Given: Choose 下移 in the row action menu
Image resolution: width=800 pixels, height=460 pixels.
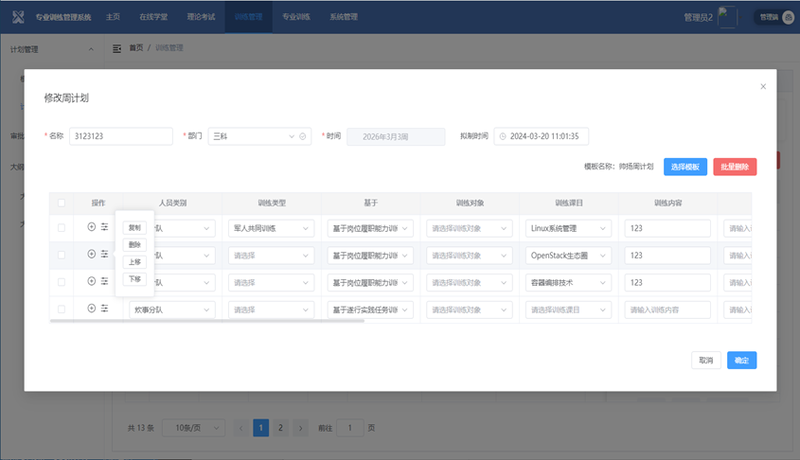Looking at the screenshot, I should pos(136,279).
